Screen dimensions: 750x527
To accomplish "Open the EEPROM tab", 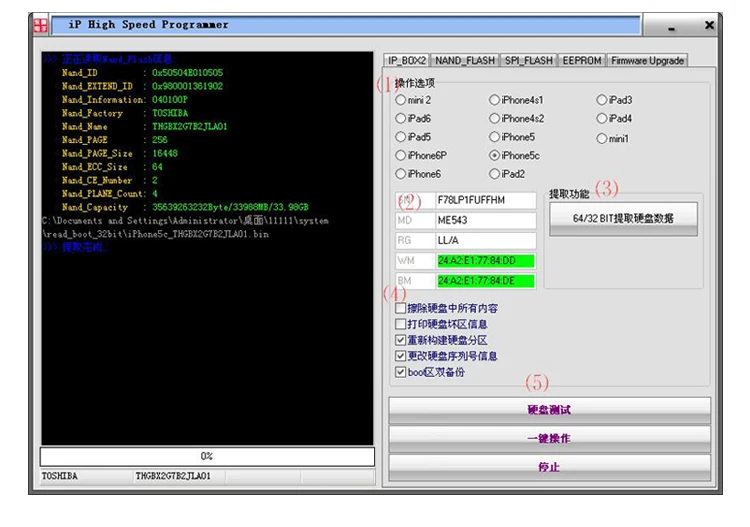I will click(582, 60).
